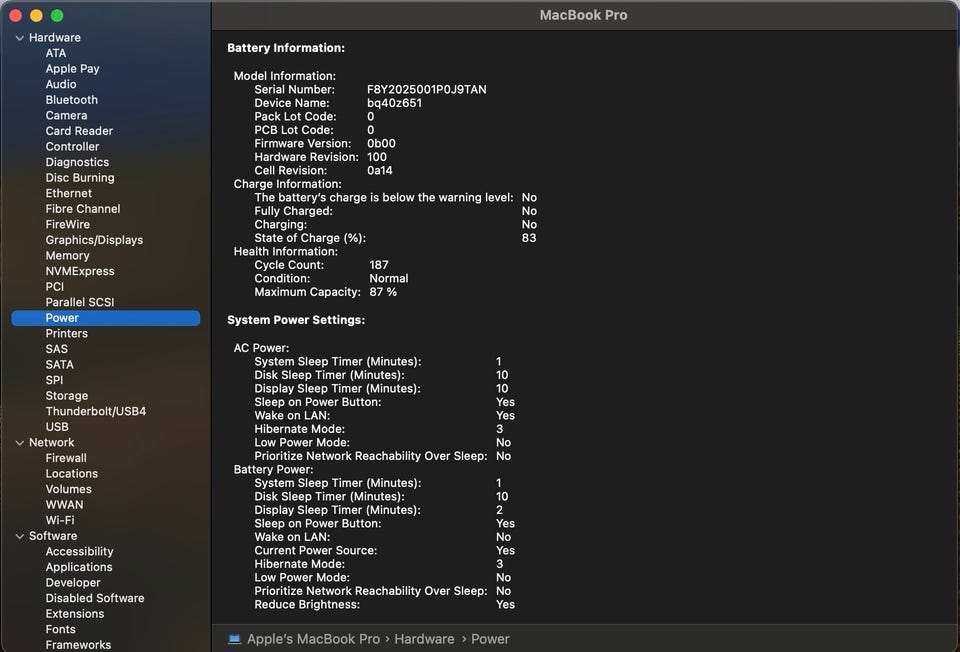This screenshot has width=960, height=652.
Task: Select the highlighted Power item
Action: coord(105,318)
